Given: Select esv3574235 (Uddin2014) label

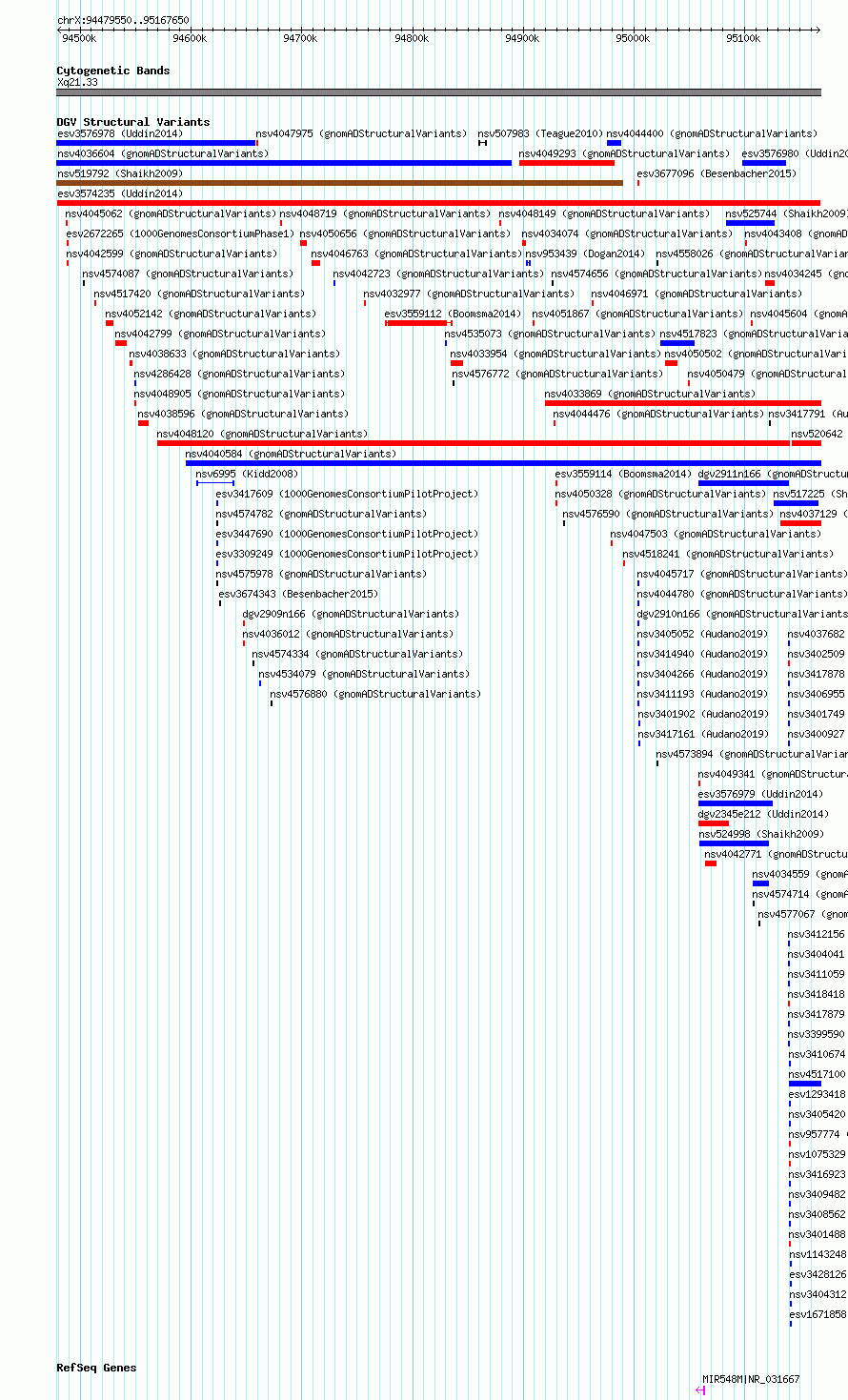Looking at the screenshot, I should [119, 193].
